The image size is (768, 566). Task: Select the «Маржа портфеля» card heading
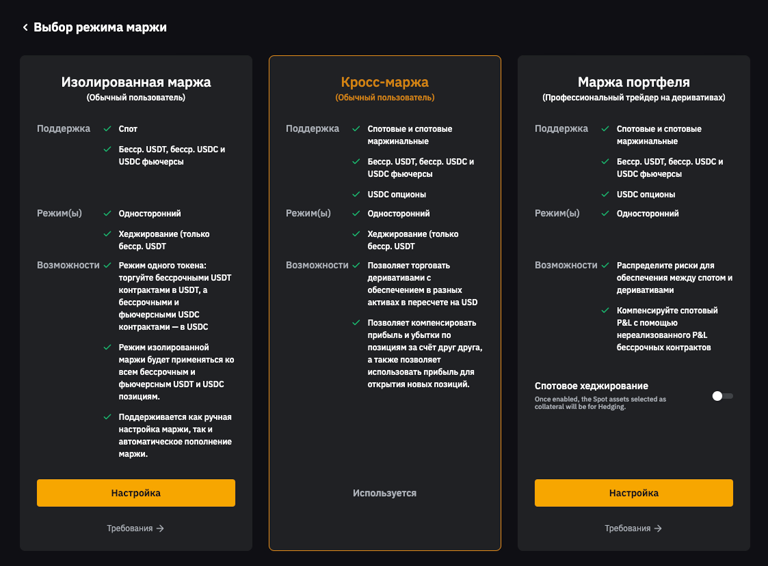coord(633,82)
